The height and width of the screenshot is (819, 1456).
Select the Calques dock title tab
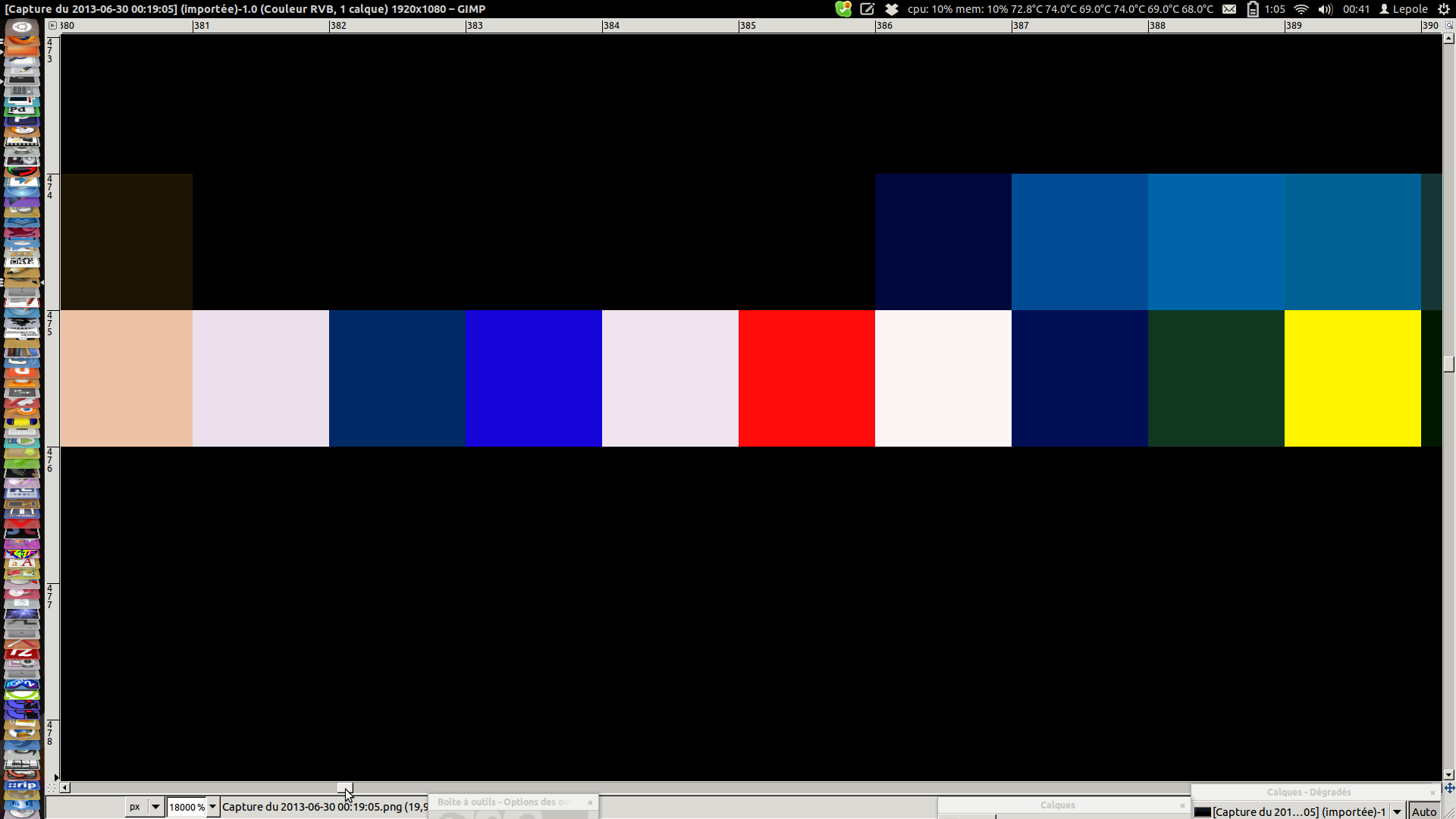(1057, 805)
